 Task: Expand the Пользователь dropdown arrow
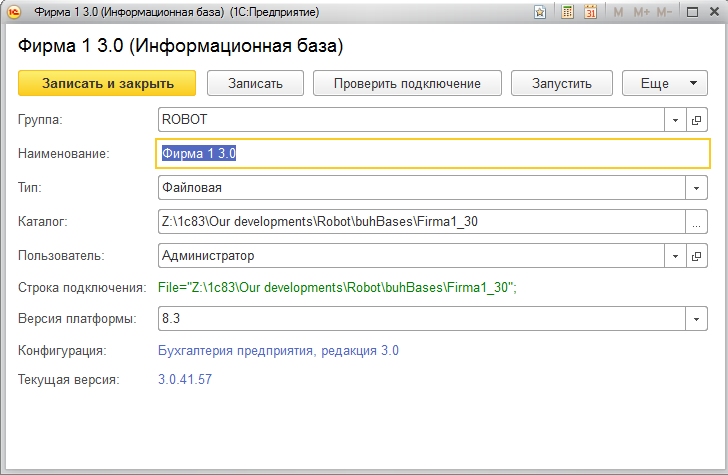pos(675,256)
